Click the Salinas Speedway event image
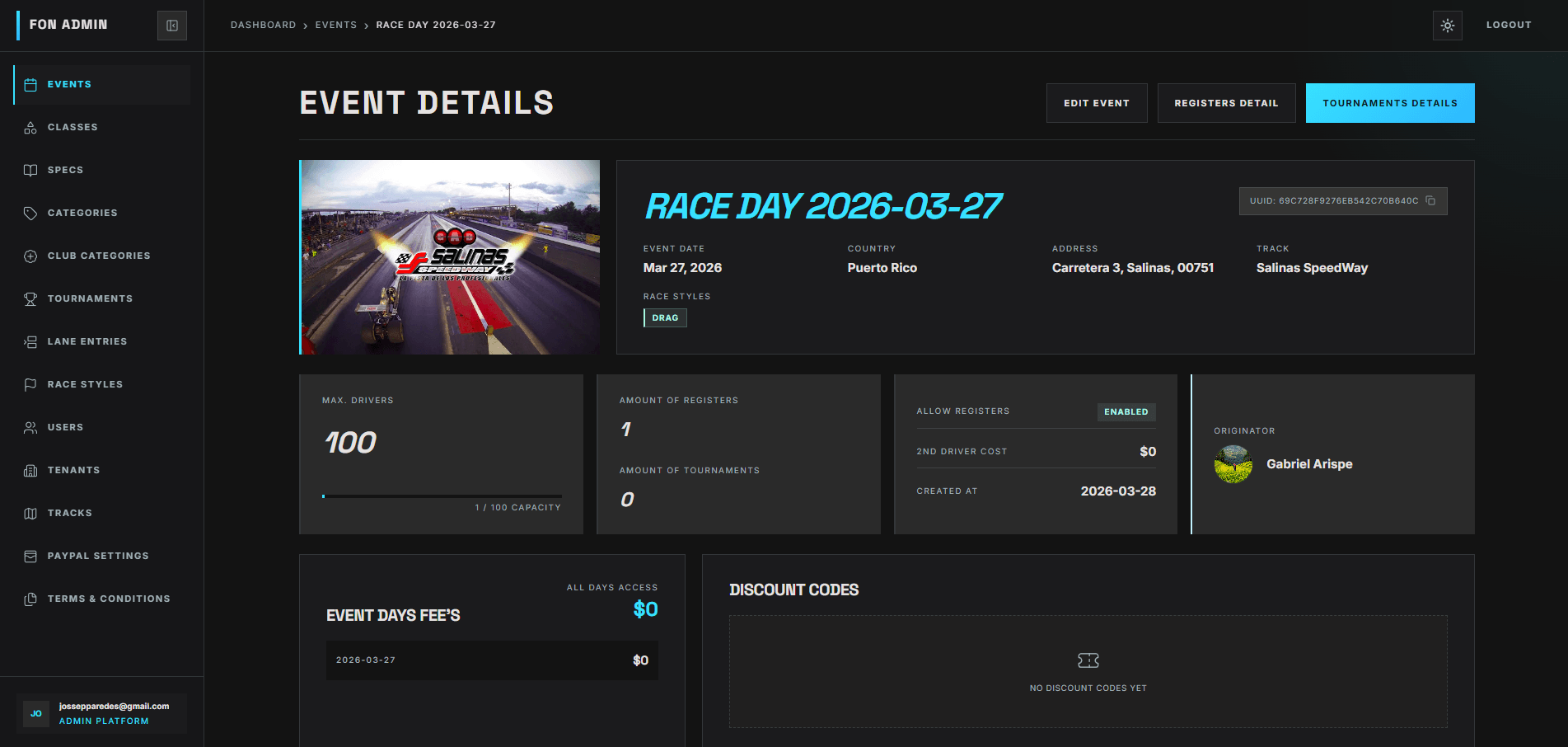 tap(450, 257)
